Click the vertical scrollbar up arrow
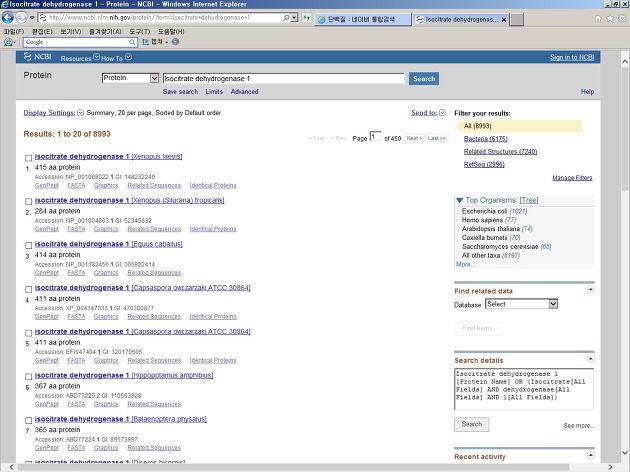The width and height of the screenshot is (630, 472). 625,61
